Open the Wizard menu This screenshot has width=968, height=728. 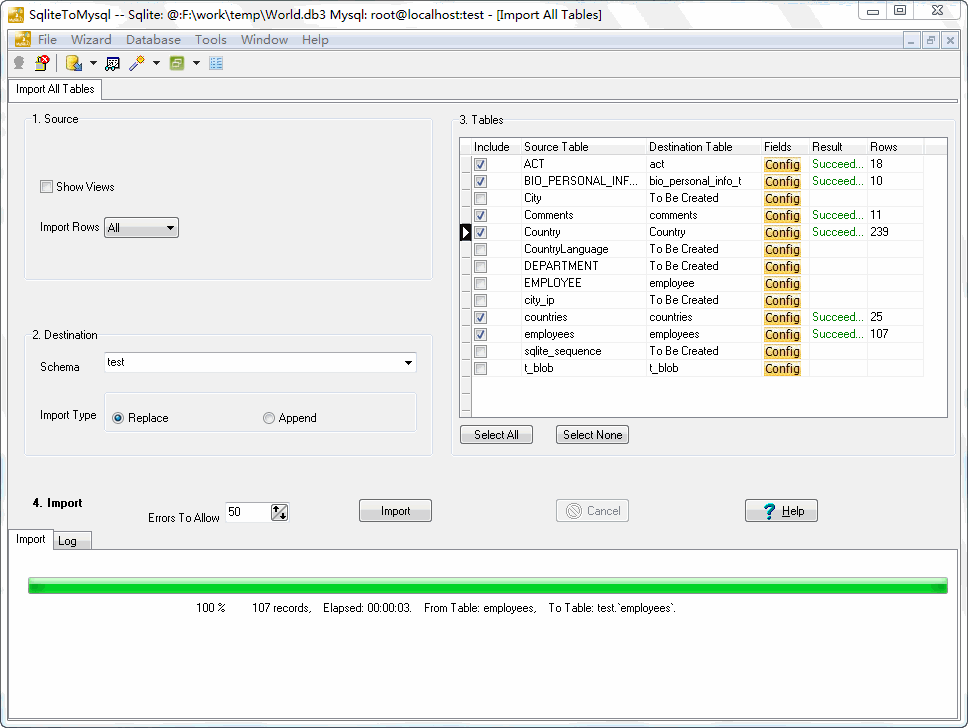click(91, 40)
